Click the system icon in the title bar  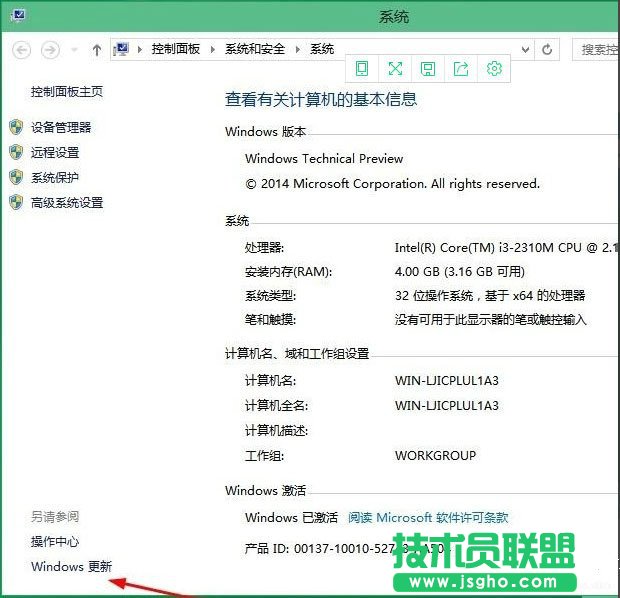click(x=18, y=16)
